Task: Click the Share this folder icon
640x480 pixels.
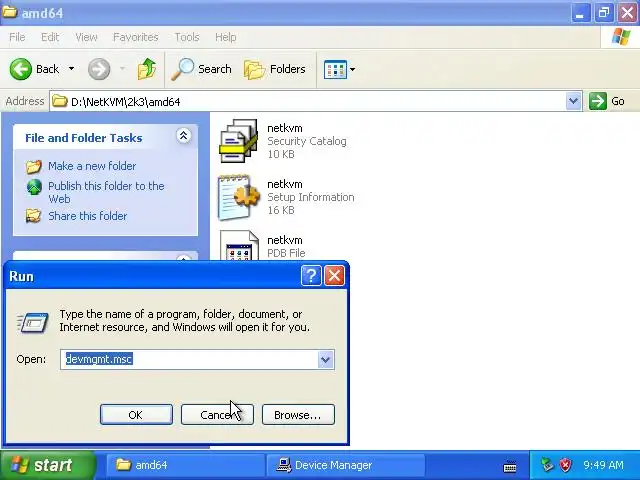Action: (x=33, y=216)
